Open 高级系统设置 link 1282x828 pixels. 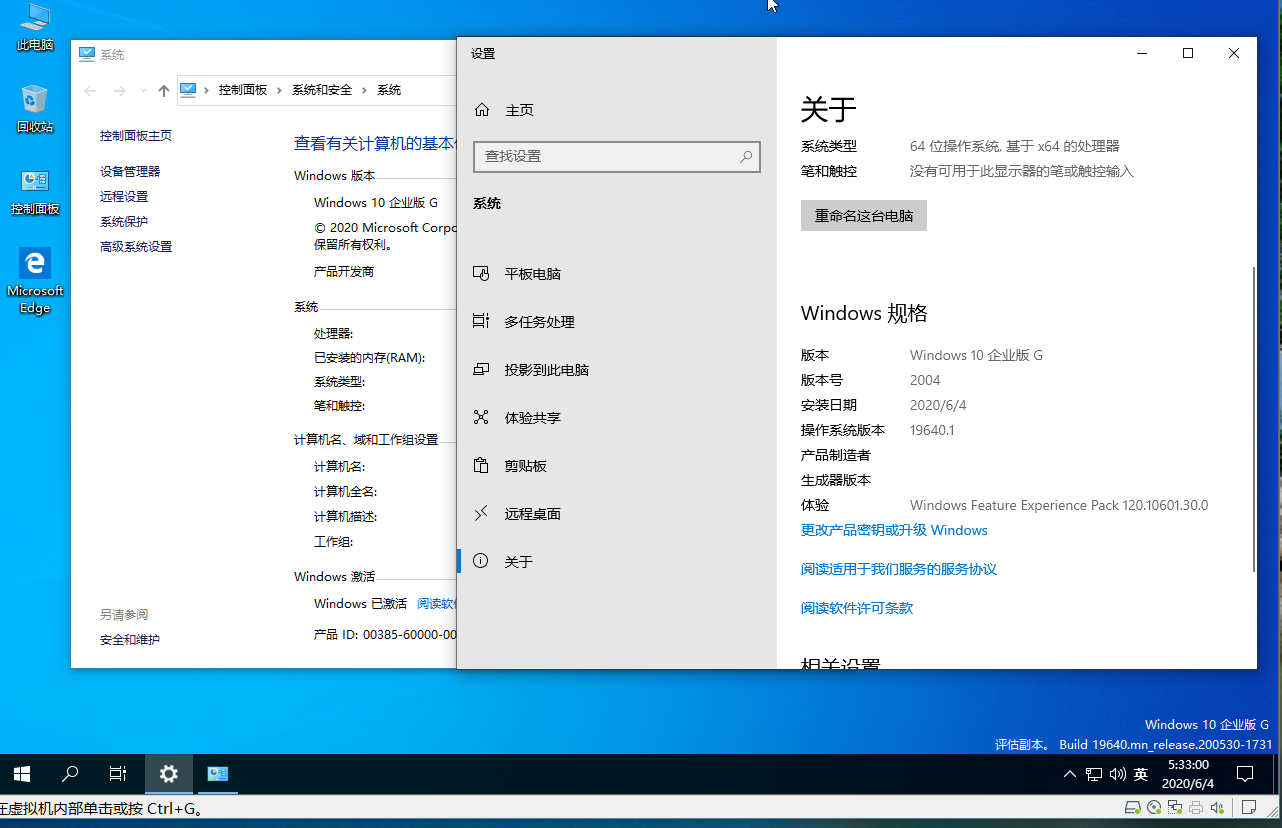click(x=136, y=247)
